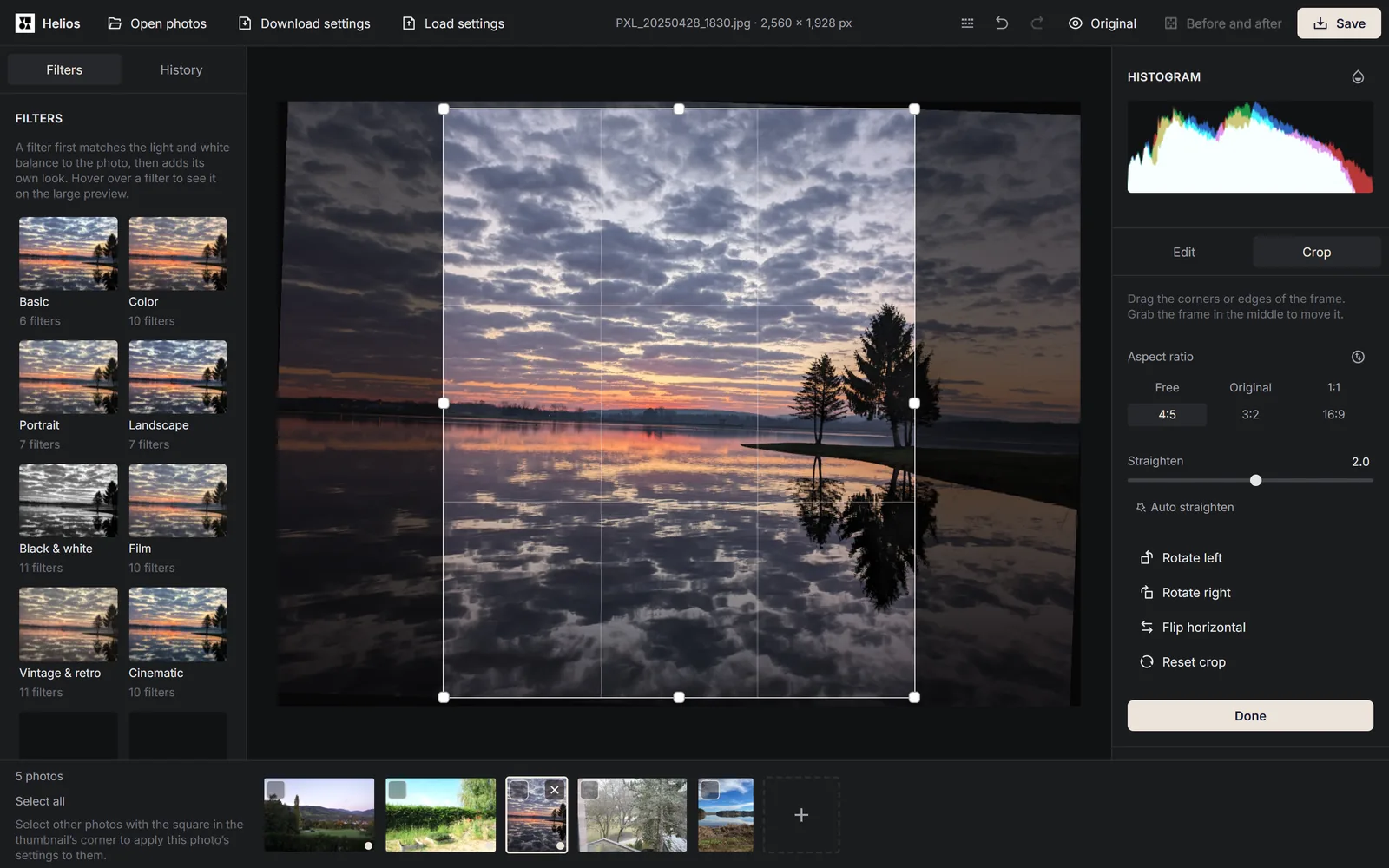
Task: Save the edited photo
Action: coord(1339,23)
